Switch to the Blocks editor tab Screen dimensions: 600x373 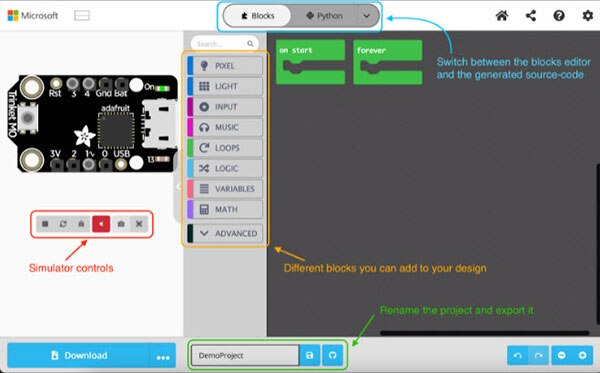click(x=258, y=16)
